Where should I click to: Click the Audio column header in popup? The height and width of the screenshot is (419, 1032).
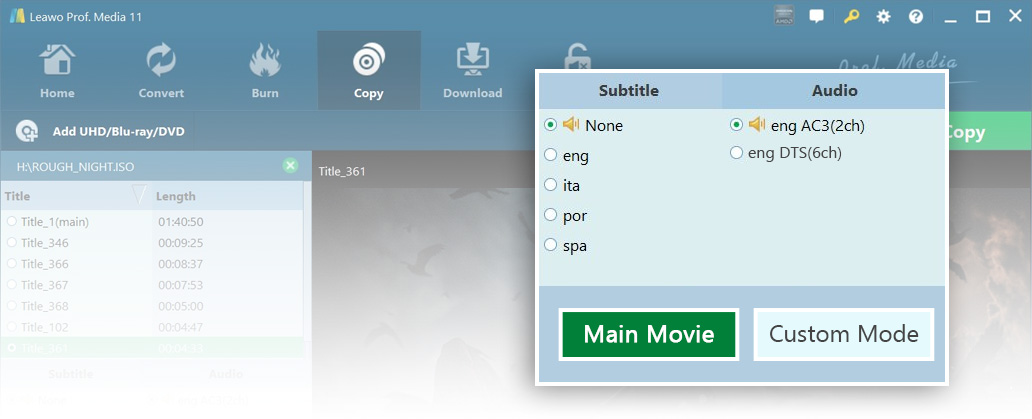[x=834, y=91]
